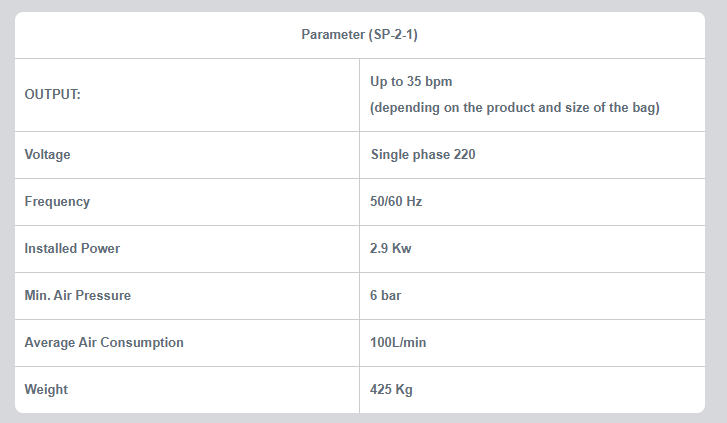Image resolution: width=727 pixels, height=423 pixels.
Task: Select the SP-2-1 model code in header
Action: pyautogui.click(x=395, y=35)
